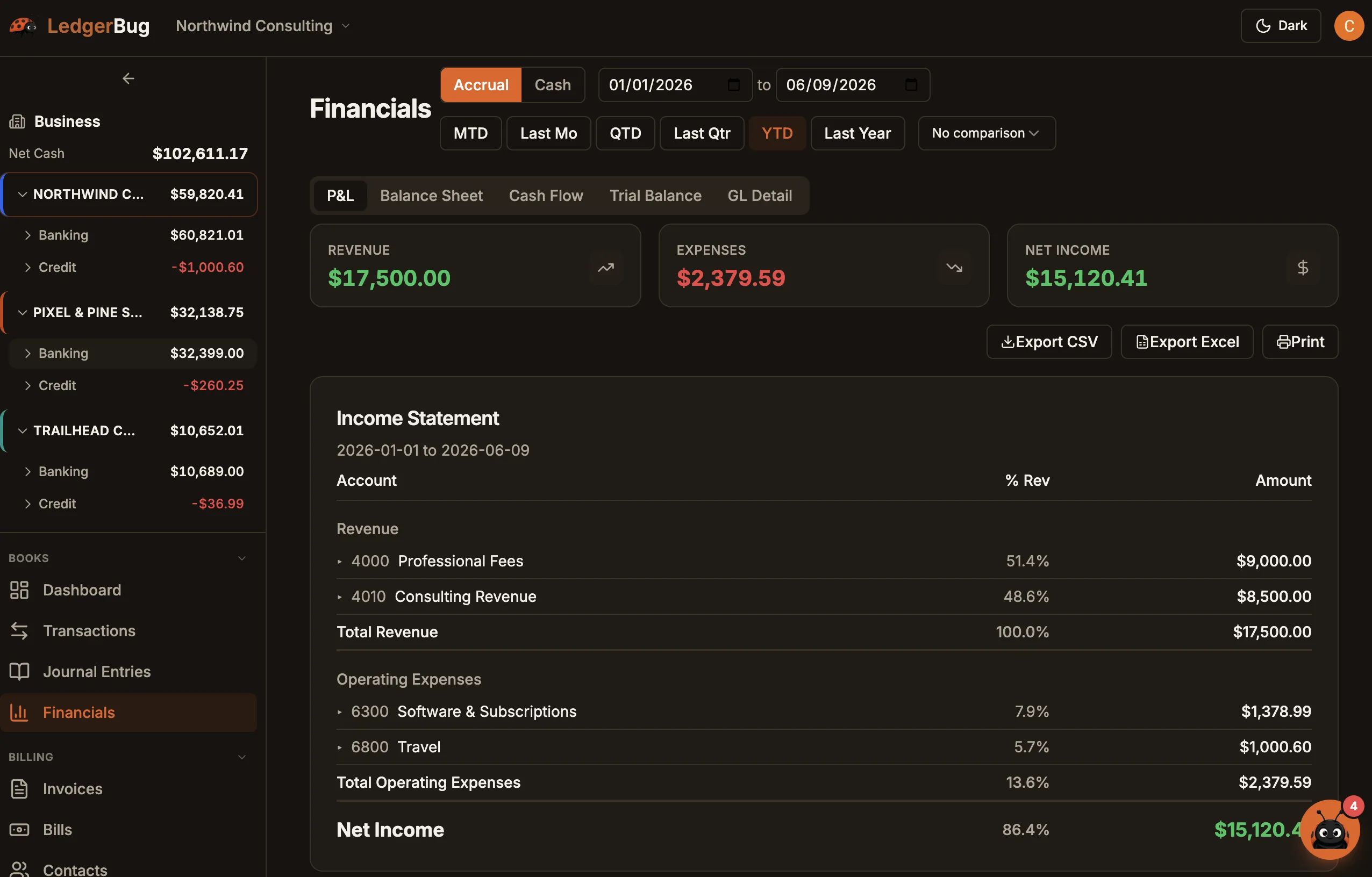Click the LedgerBug ladybug logo icon

click(23, 26)
